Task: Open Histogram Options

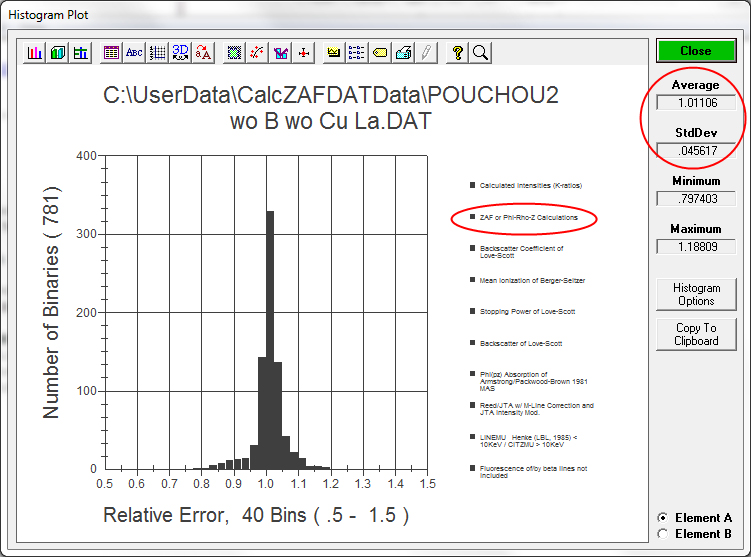Action: tap(696, 294)
